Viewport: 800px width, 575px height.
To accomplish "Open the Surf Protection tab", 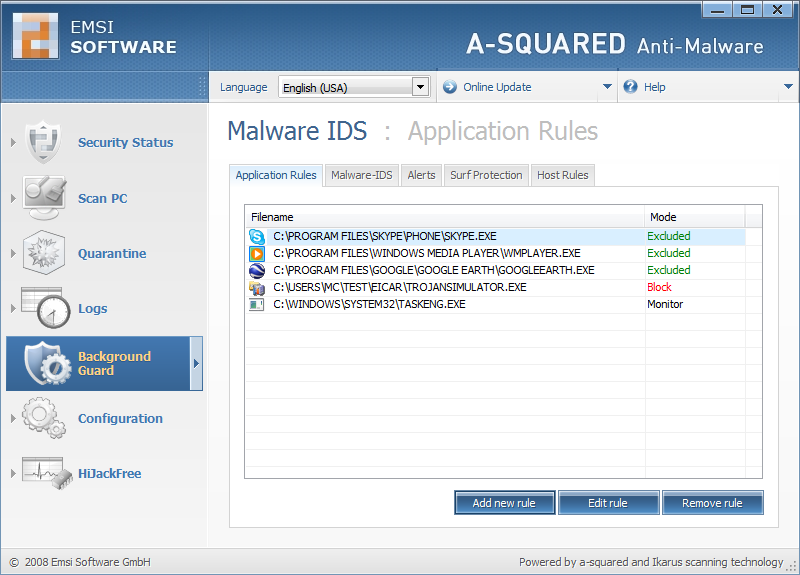I will (486, 175).
